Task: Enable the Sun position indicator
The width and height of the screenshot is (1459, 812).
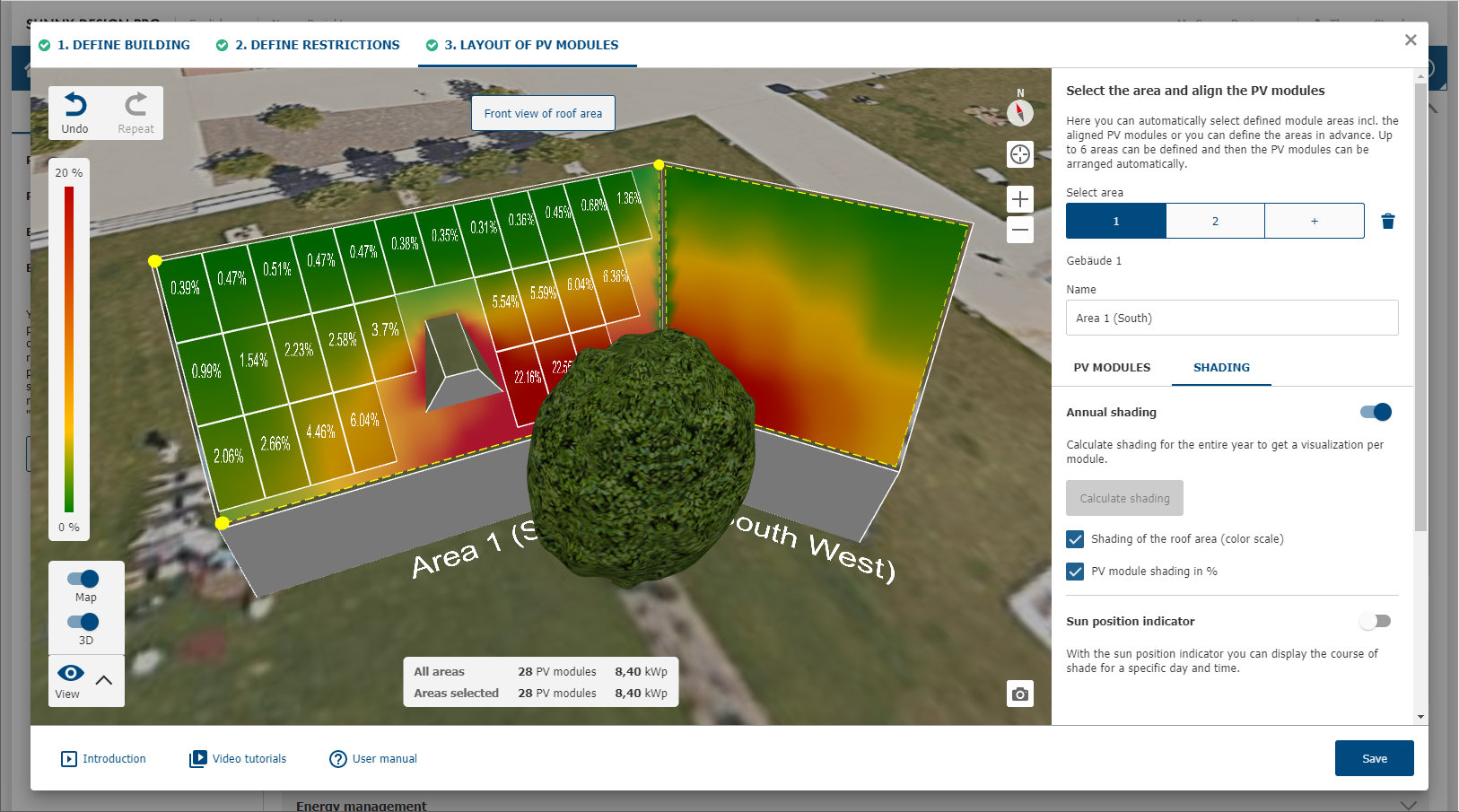Action: click(x=1375, y=621)
